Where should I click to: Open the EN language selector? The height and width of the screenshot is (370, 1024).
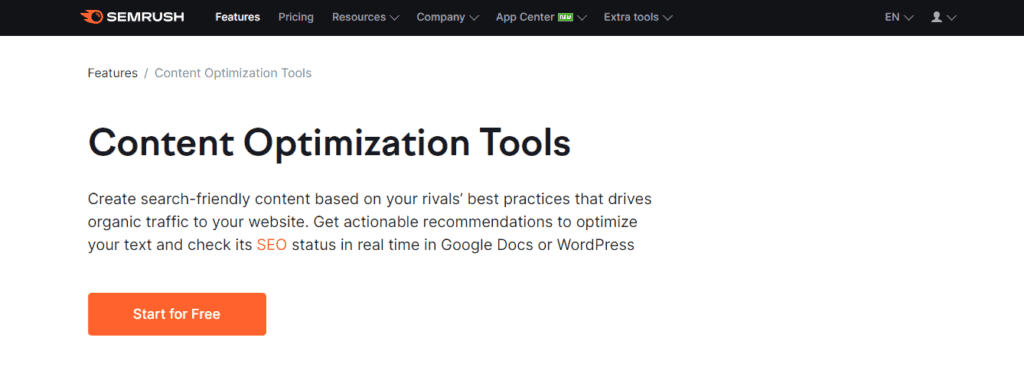point(899,18)
